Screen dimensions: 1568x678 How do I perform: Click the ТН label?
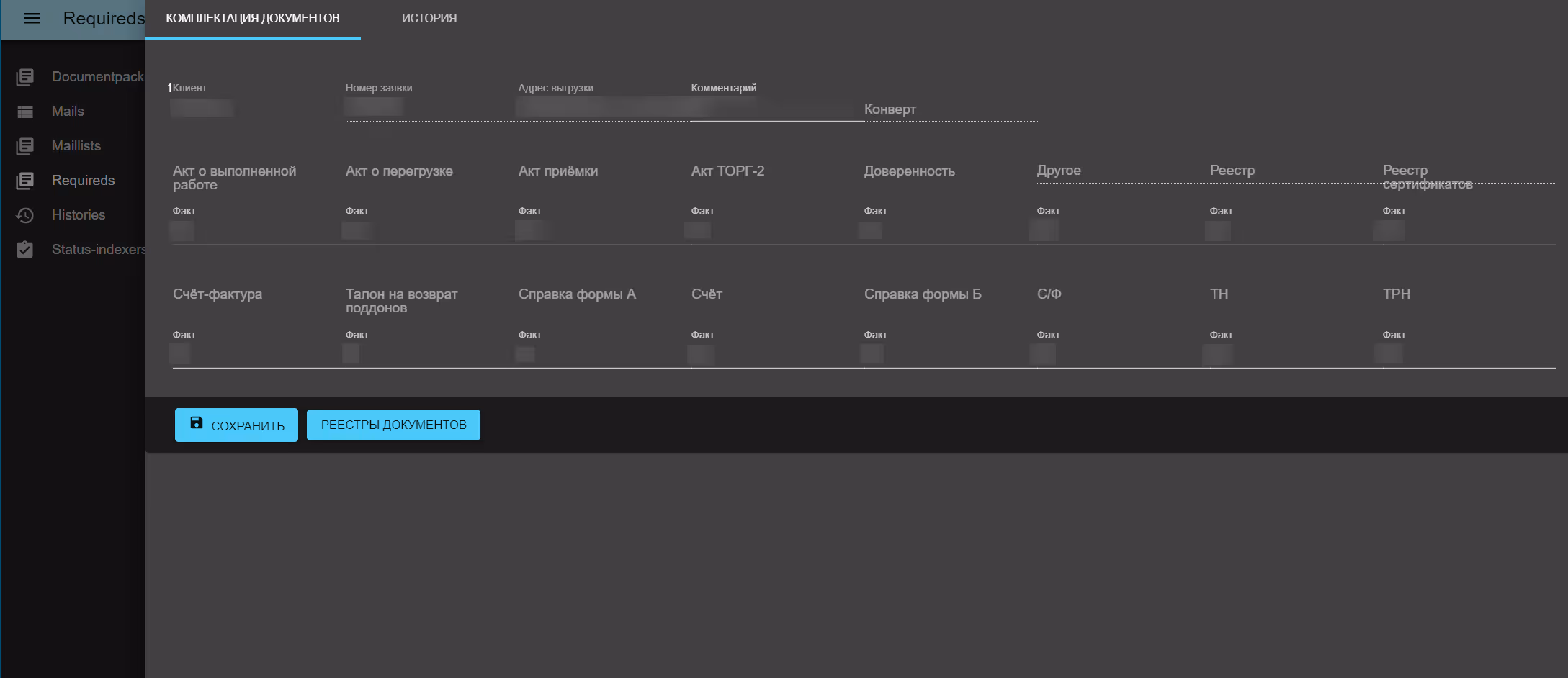point(1219,294)
